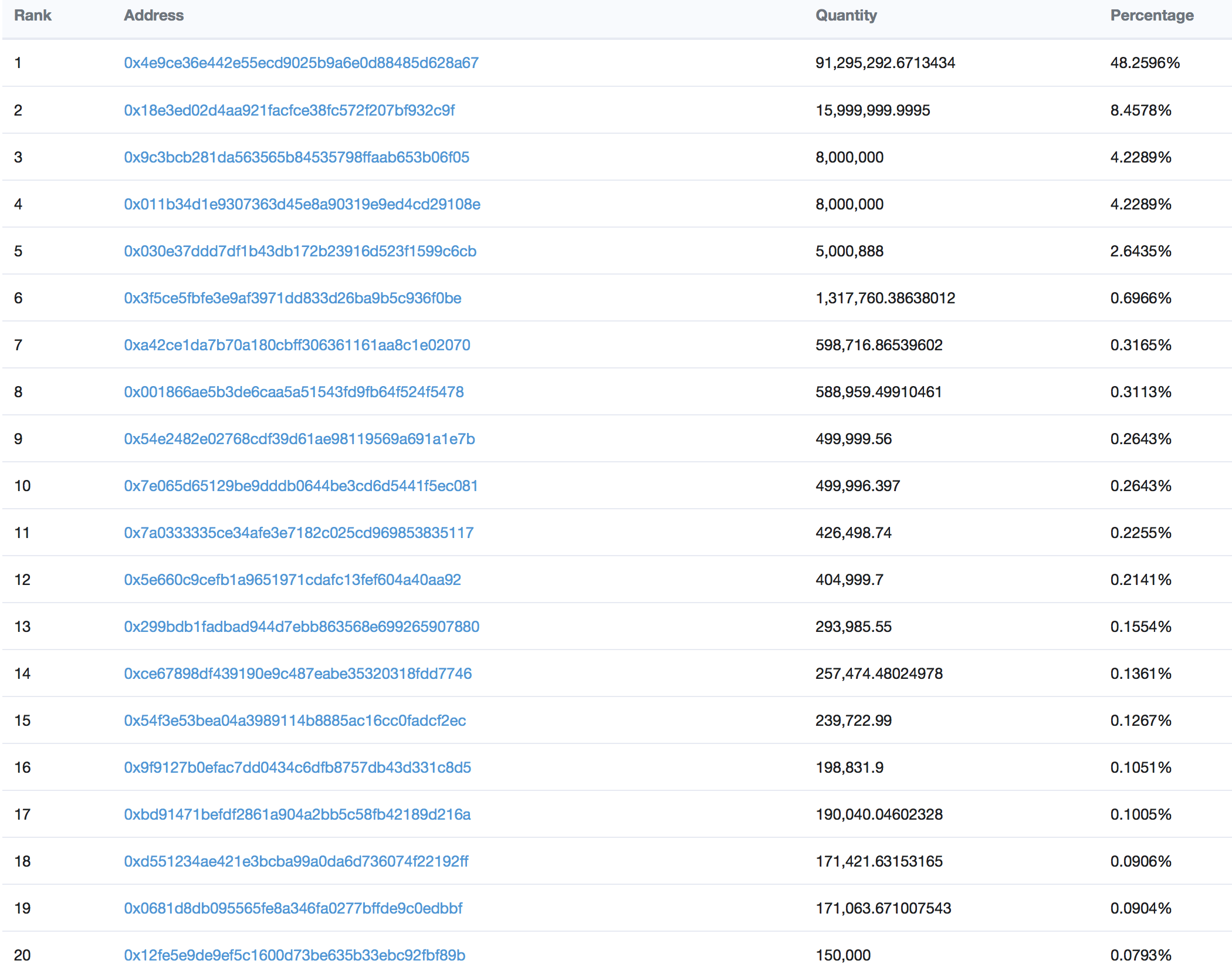Select percentage 0.0904%

1140,908
